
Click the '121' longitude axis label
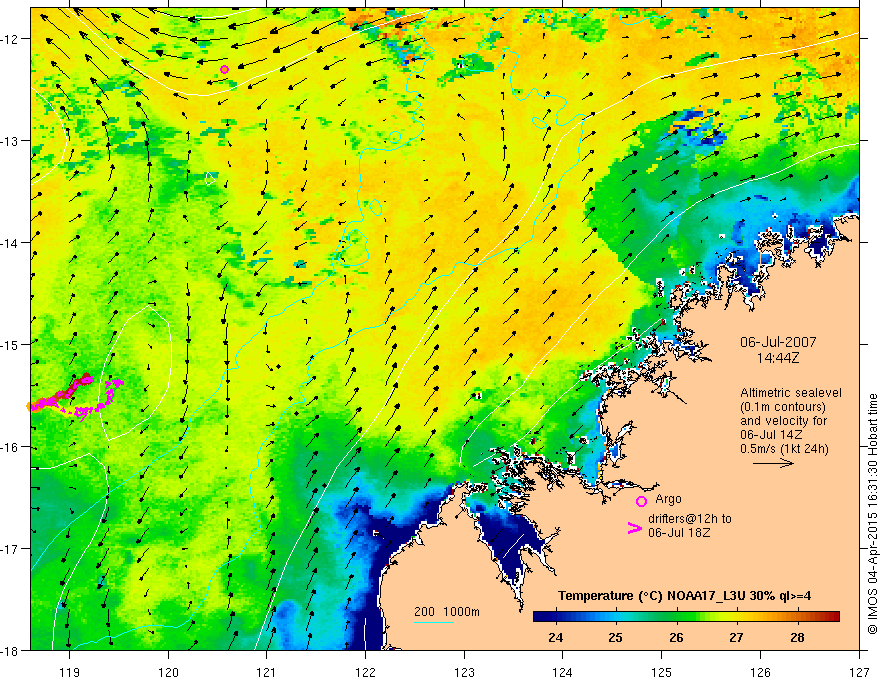tap(267, 672)
